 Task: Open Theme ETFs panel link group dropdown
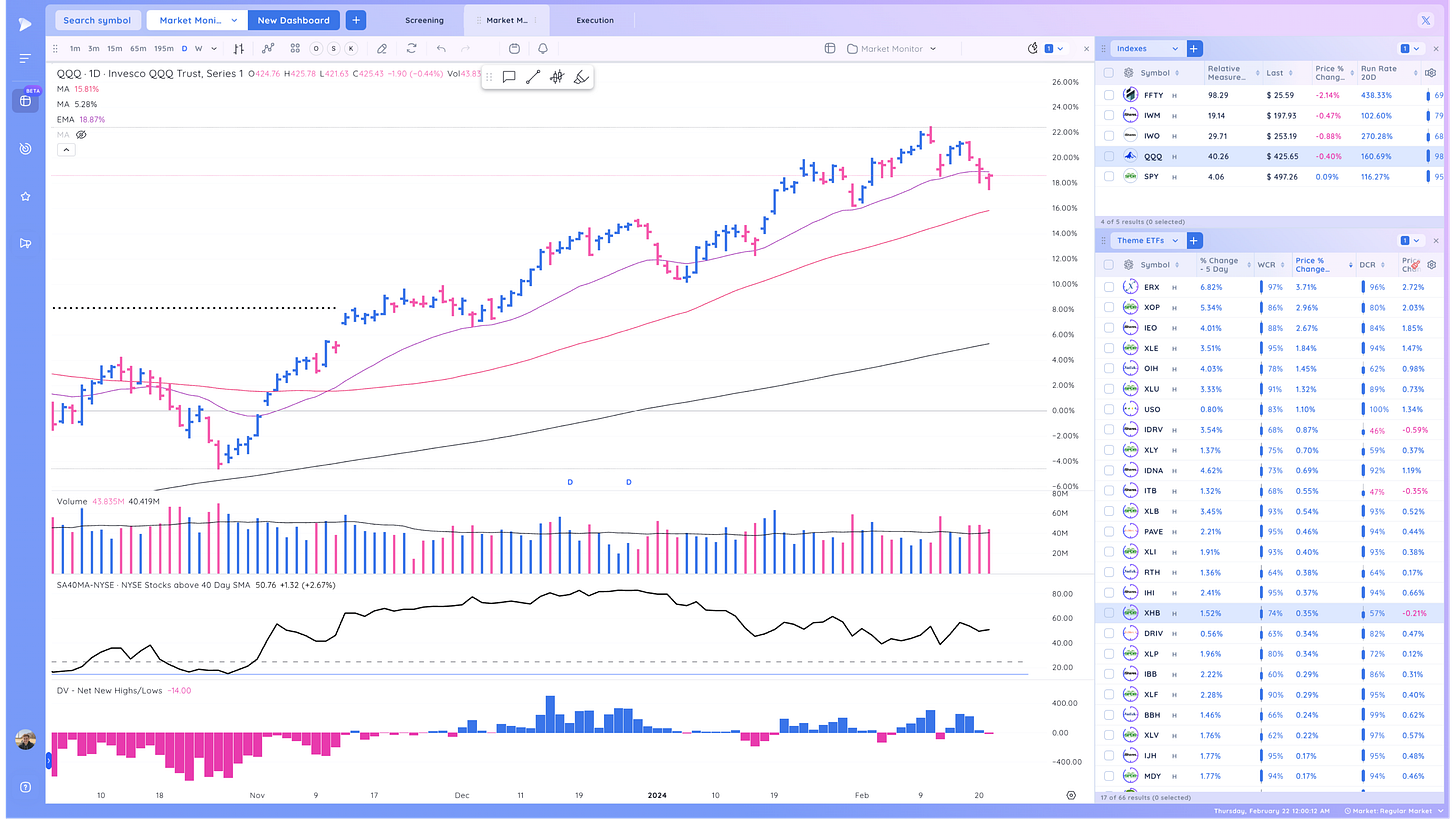1409,240
